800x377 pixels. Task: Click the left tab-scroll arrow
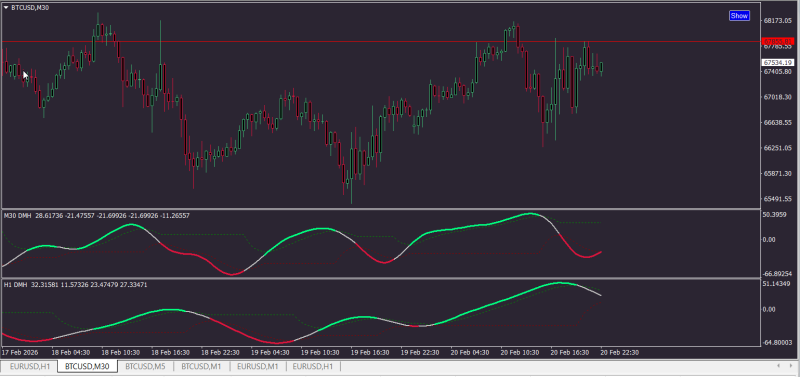[x=778, y=366]
